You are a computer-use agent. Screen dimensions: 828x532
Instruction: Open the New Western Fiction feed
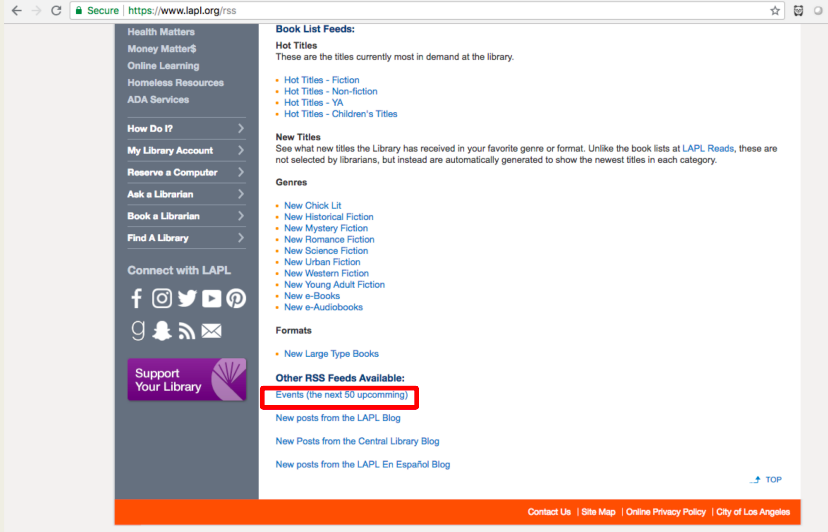click(326, 273)
